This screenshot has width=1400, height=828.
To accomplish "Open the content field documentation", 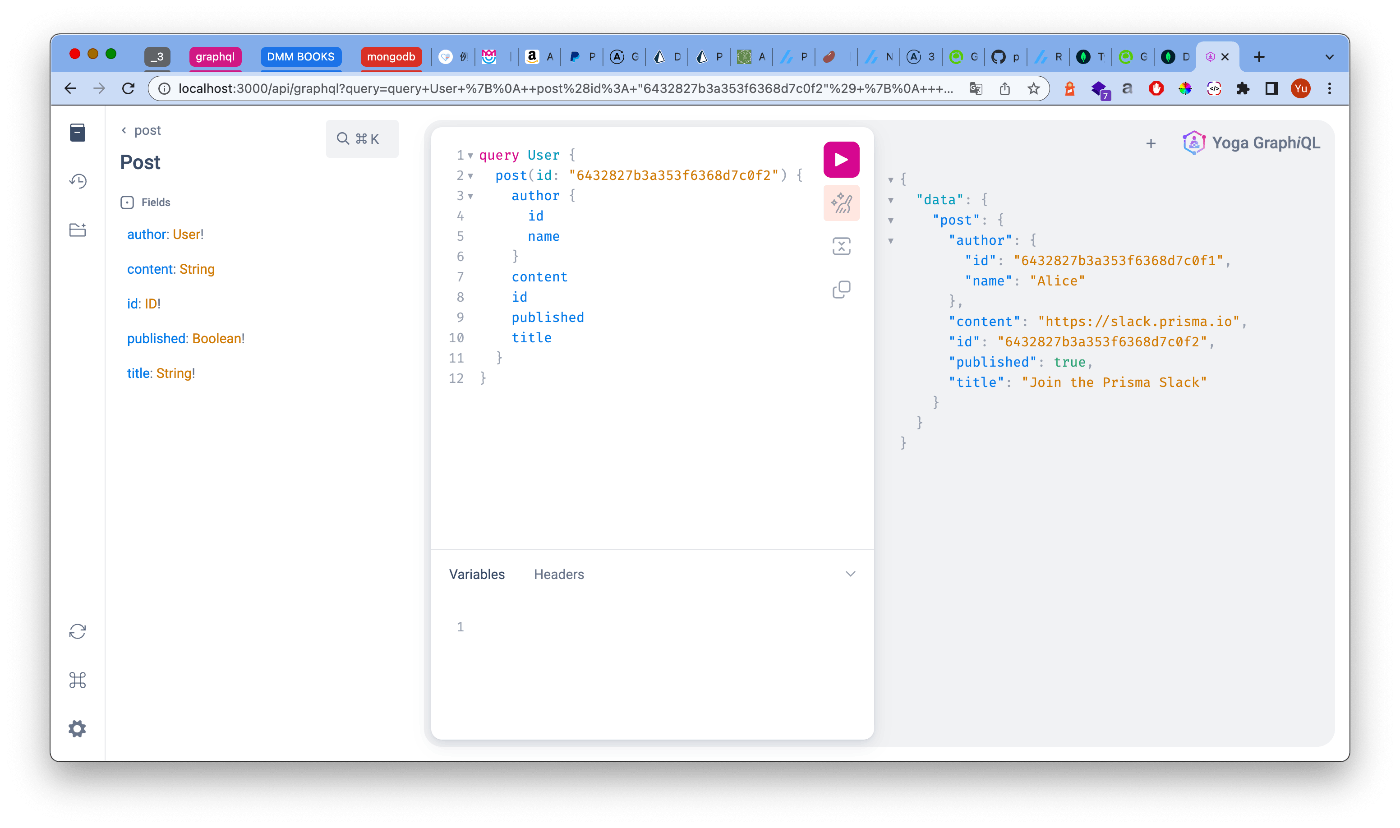I will coord(150,269).
